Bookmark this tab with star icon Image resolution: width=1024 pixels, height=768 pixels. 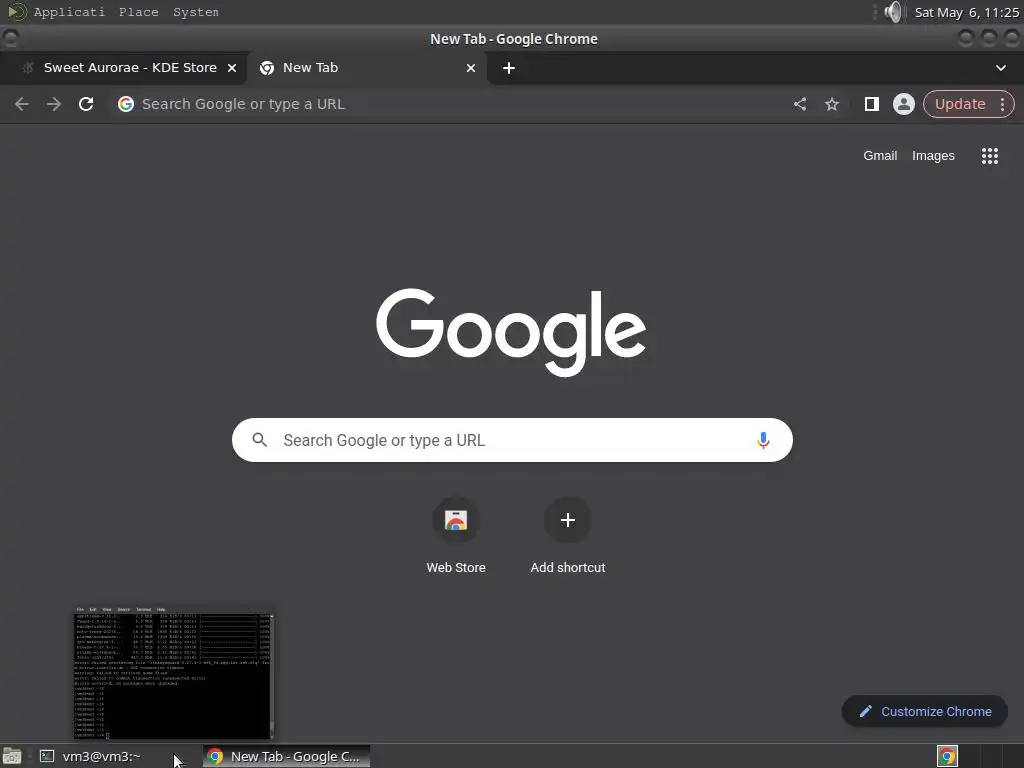coord(832,104)
